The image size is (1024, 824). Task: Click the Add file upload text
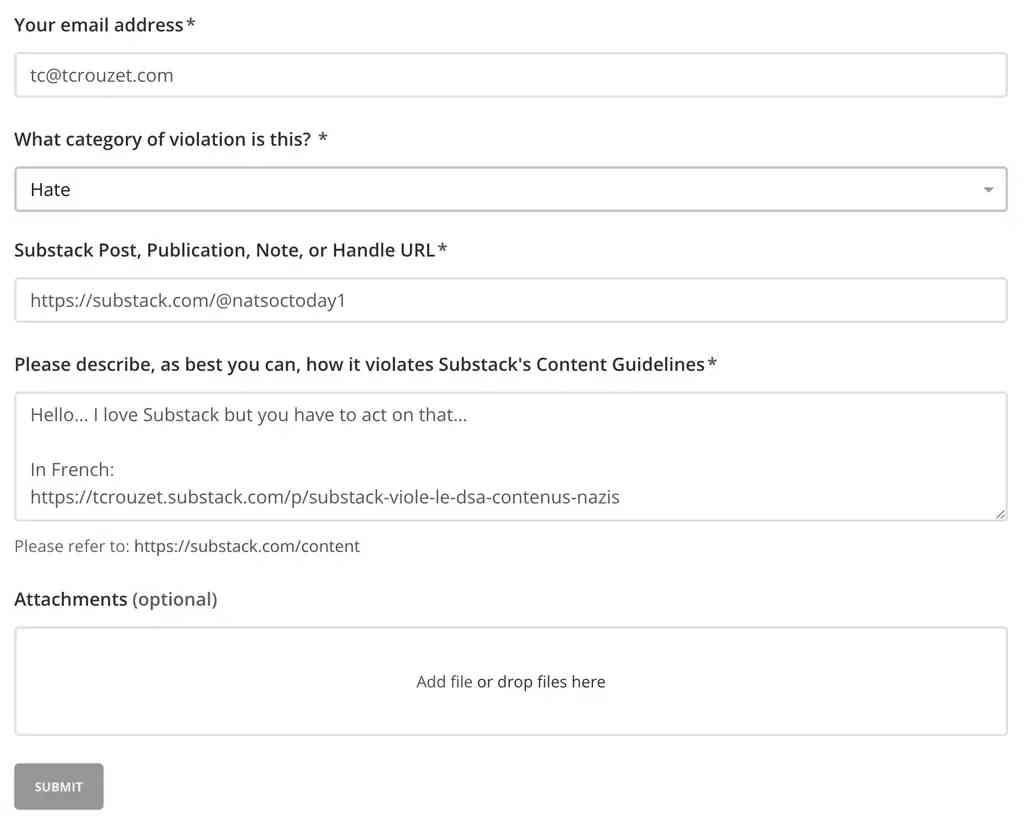(444, 682)
